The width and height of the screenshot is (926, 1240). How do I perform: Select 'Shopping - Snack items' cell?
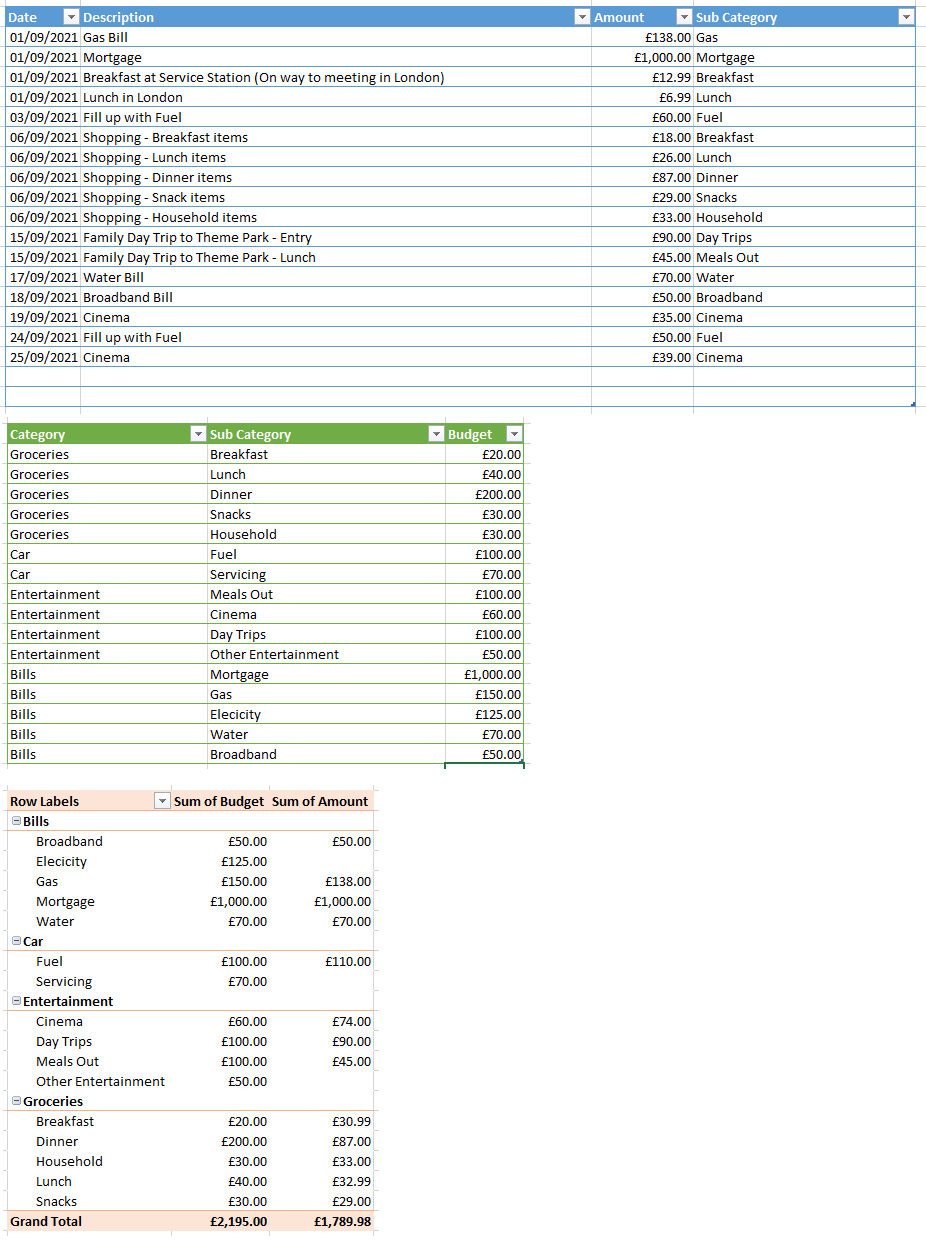coord(336,197)
